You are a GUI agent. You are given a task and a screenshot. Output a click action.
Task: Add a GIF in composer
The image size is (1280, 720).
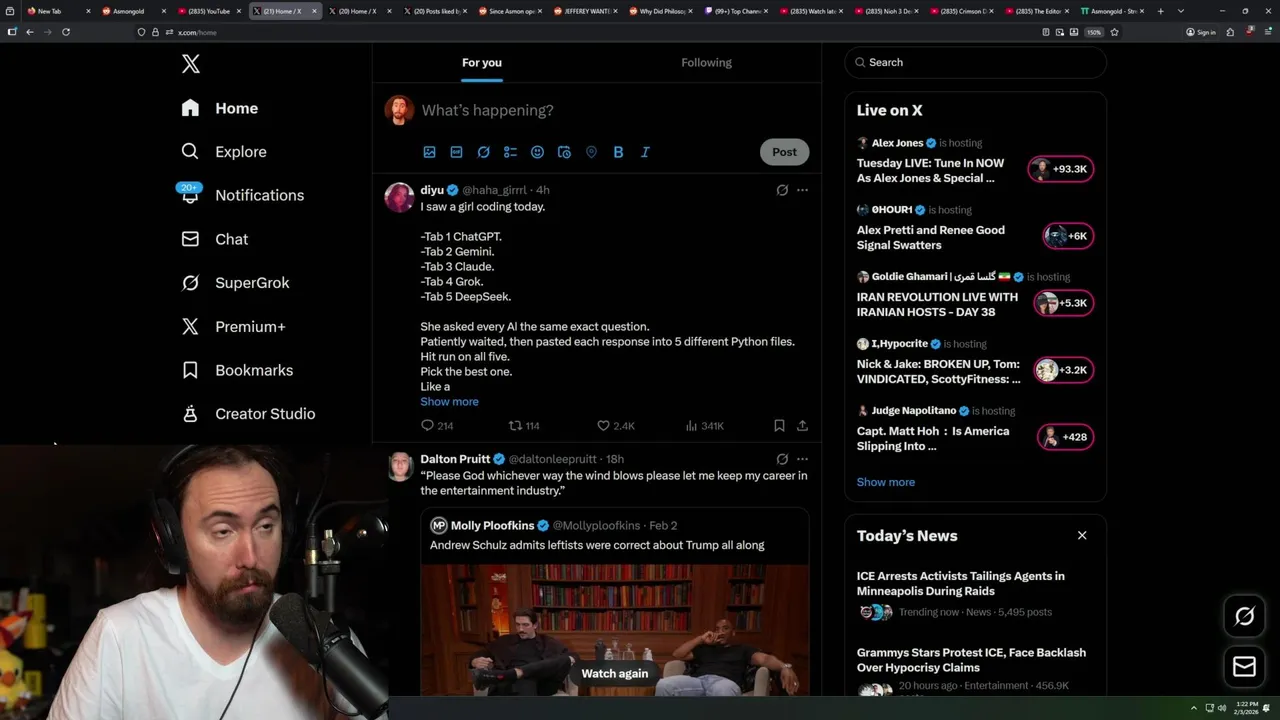point(456,152)
